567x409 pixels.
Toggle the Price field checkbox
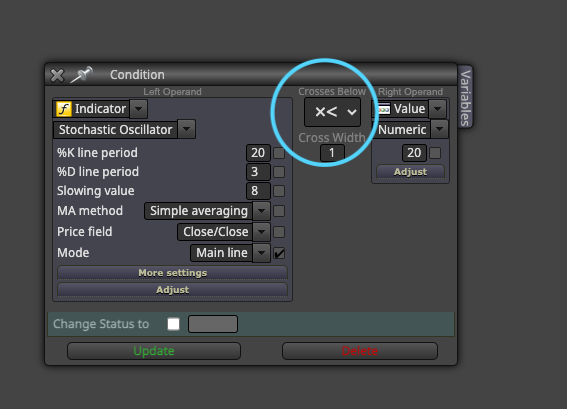[279, 232]
